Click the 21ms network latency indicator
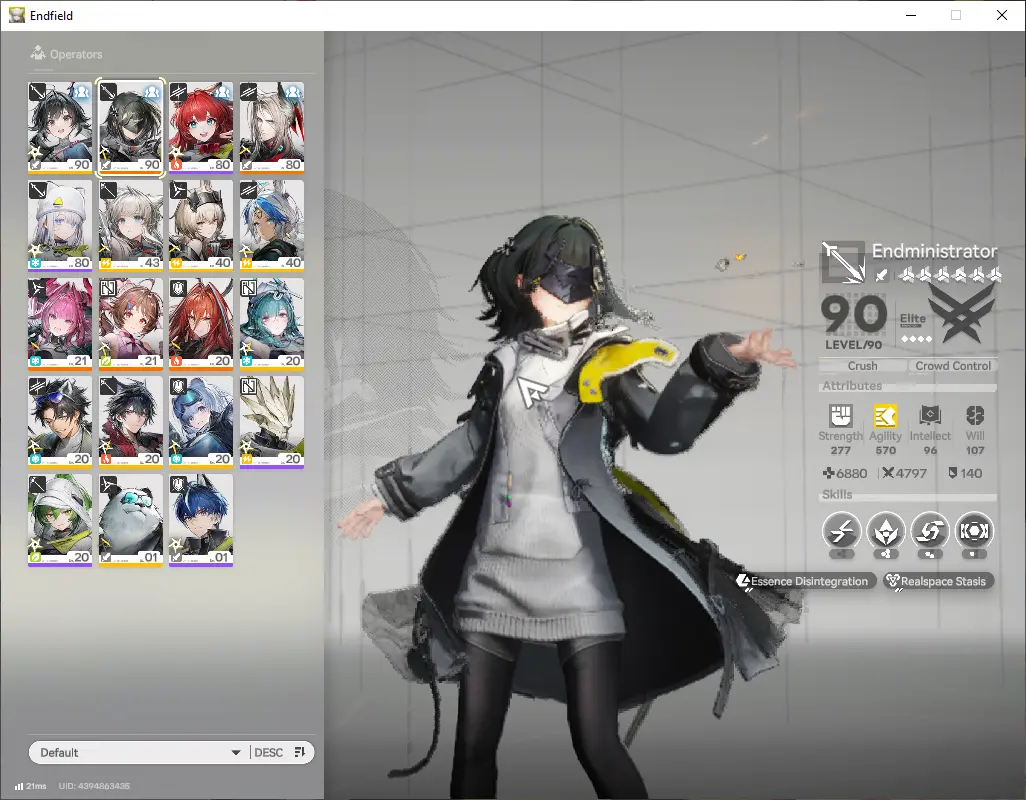This screenshot has height=800, width=1026. (x=30, y=786)
